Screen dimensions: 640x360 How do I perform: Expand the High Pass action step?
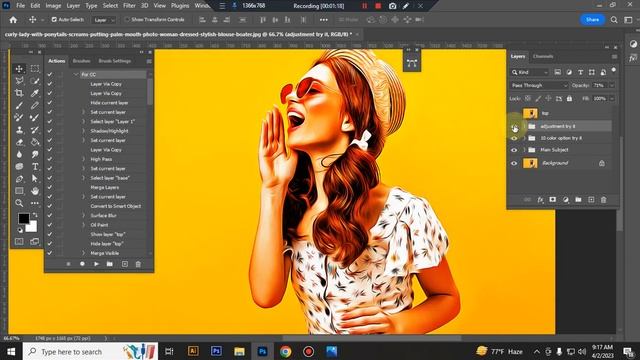click(84, 159)
